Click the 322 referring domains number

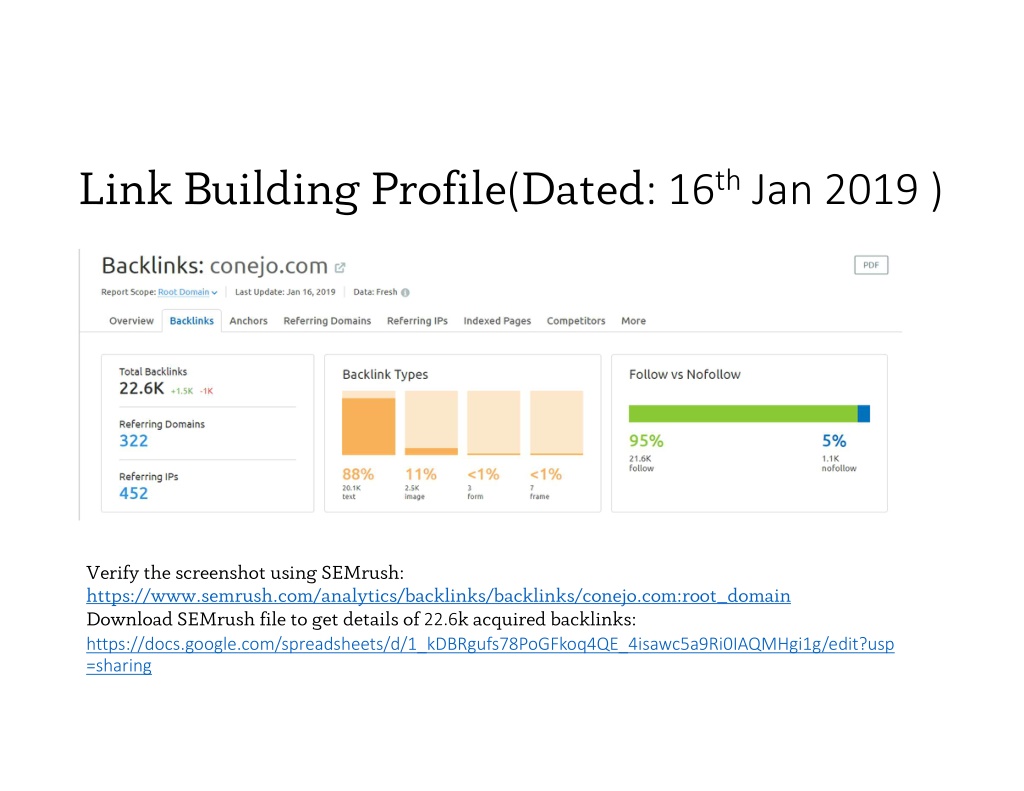(x=134, y=441)
